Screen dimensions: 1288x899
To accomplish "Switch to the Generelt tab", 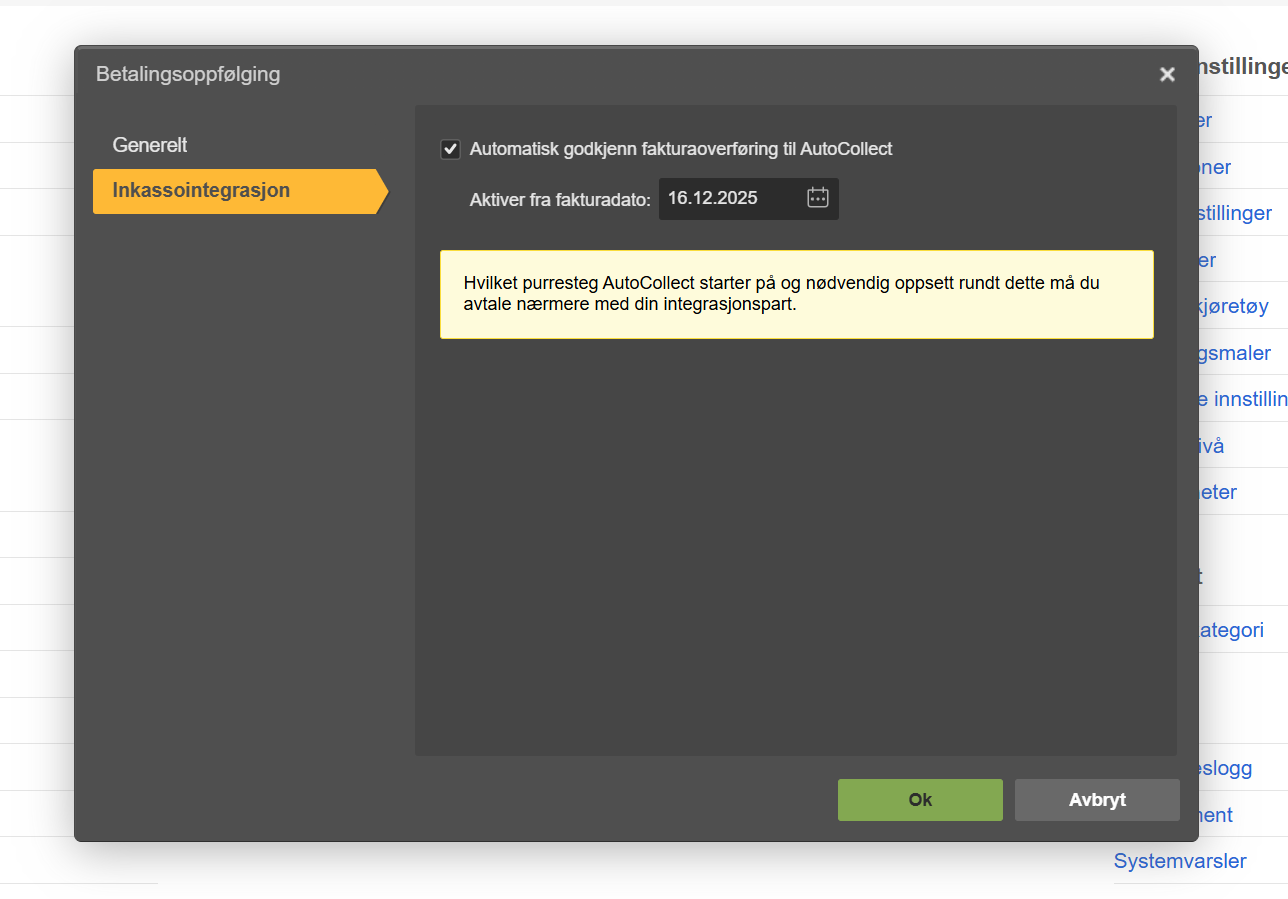I will pos(150,145).
